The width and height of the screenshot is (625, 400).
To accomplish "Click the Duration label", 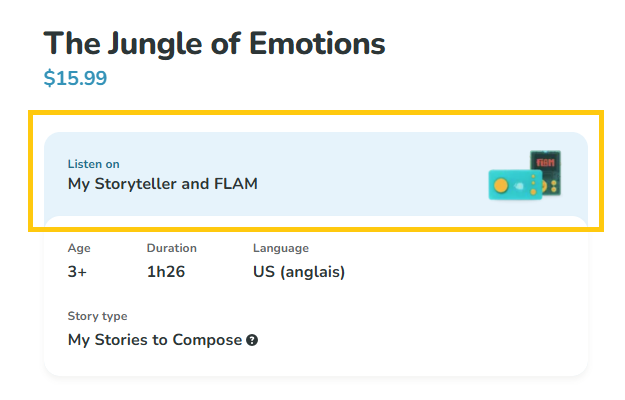I will pyautogui.click(x=171, y=248).
